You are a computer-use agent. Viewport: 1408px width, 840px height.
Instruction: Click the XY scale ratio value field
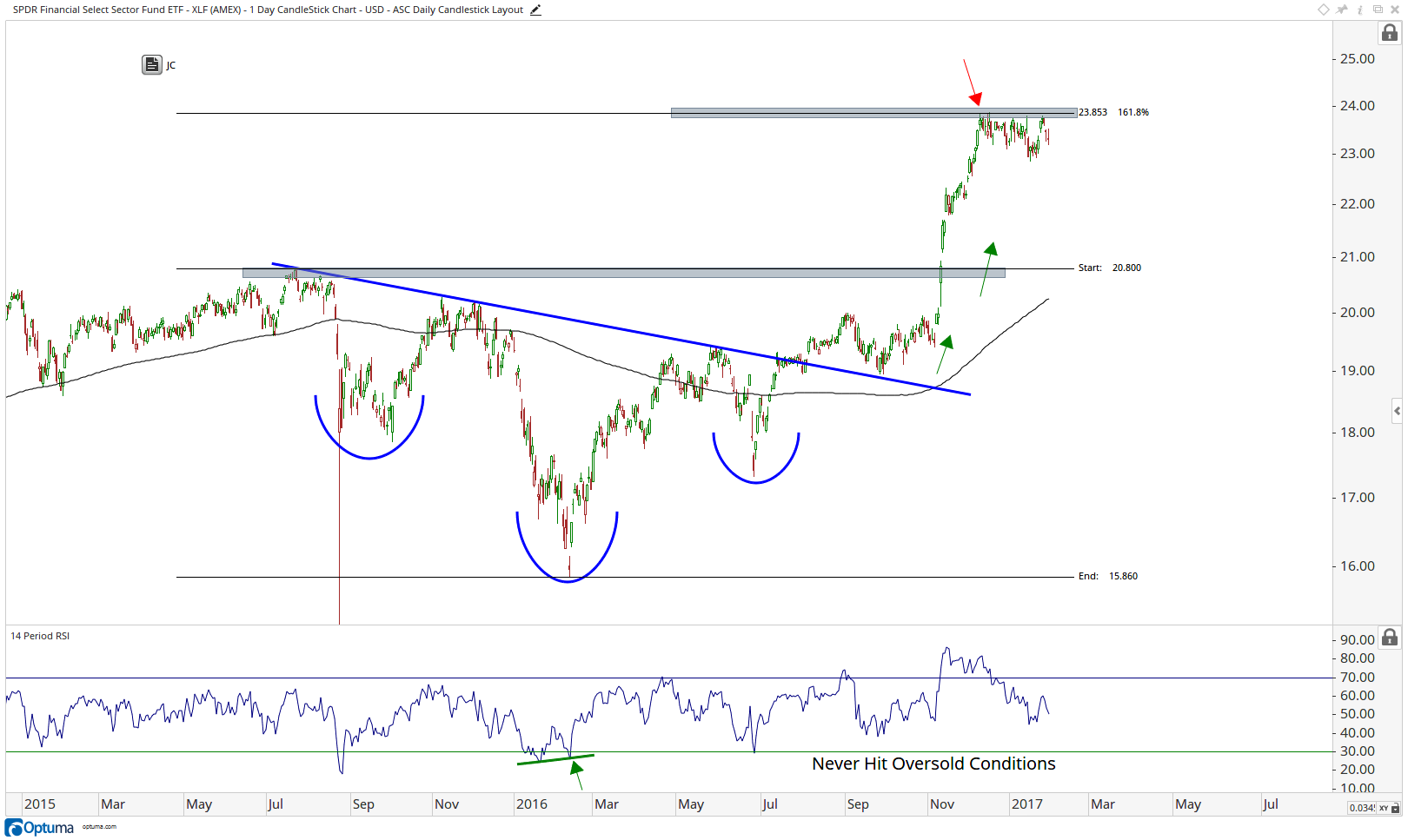[1361, 808]
